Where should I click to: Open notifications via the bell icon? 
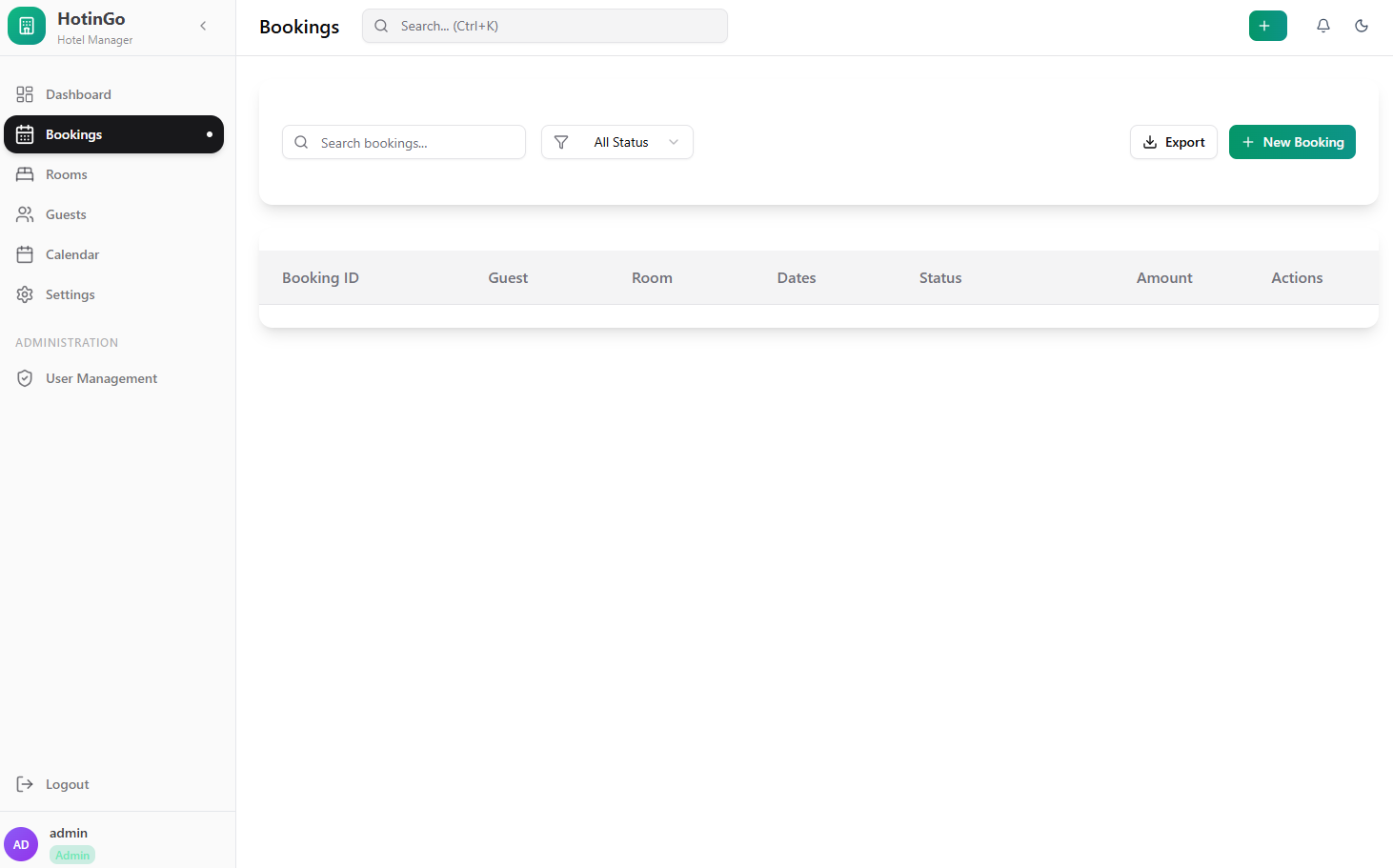1322,26
